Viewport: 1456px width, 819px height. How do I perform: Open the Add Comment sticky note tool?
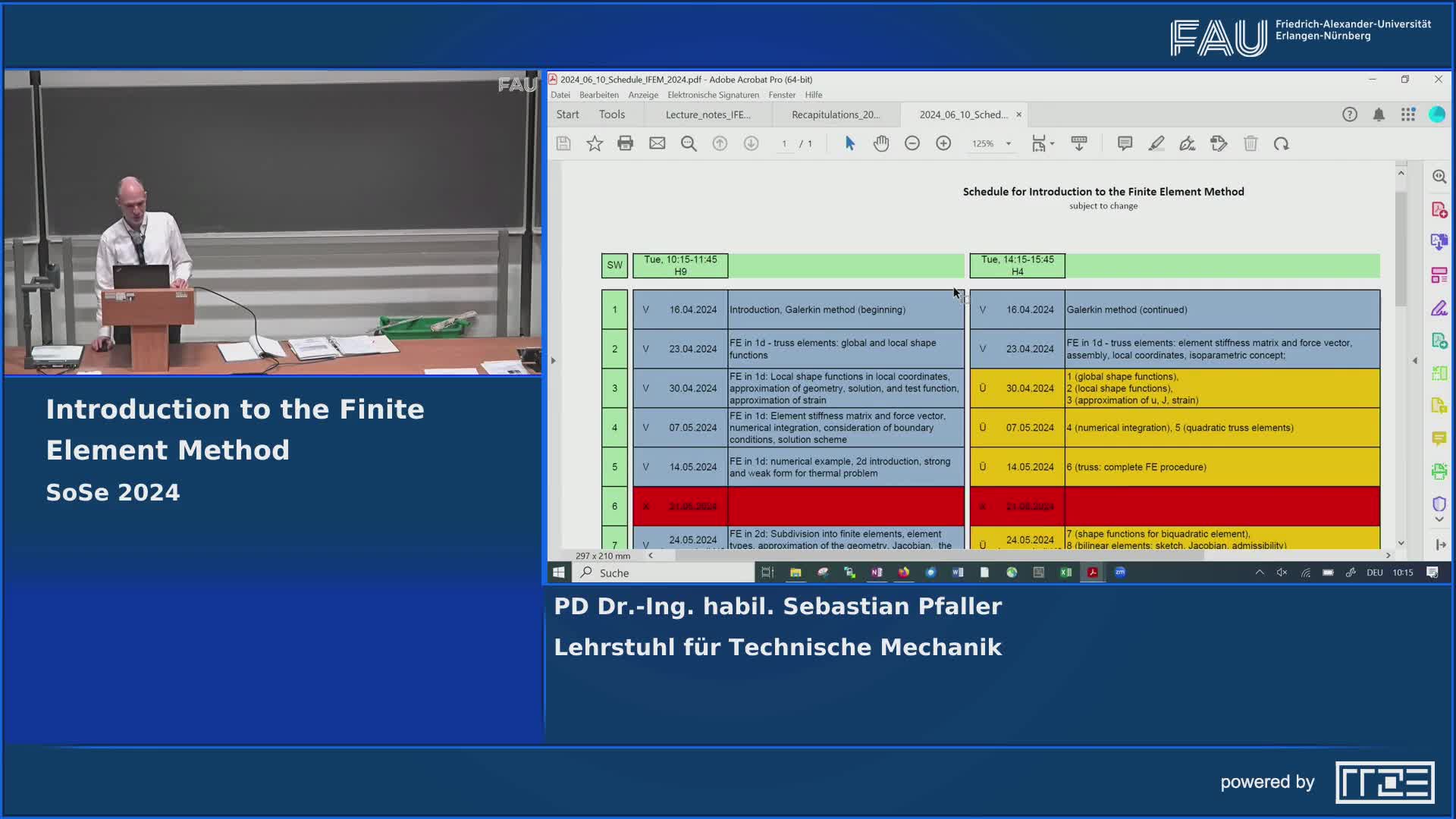1125,143
